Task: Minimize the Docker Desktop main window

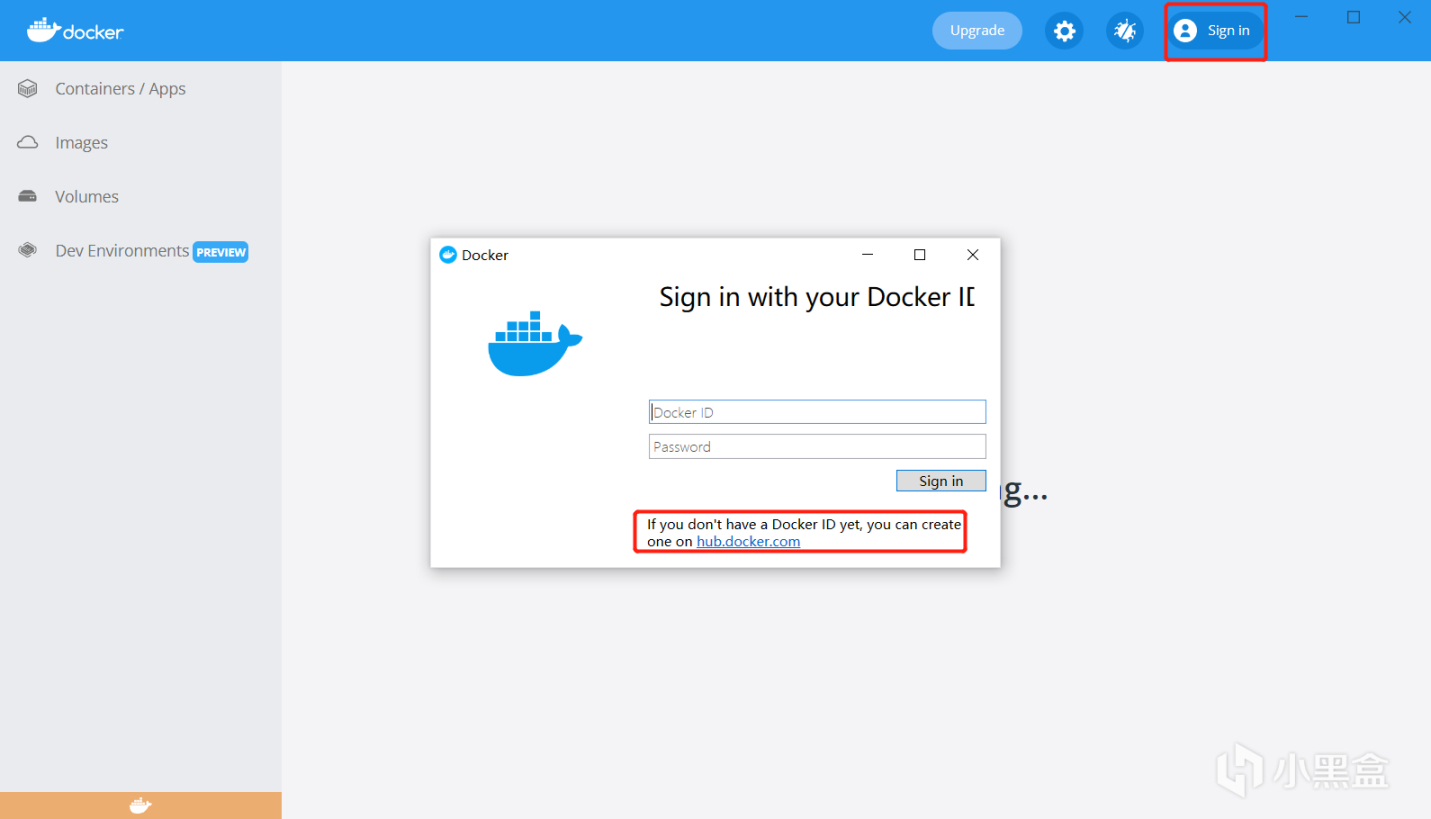Action: pos(1302,17)
